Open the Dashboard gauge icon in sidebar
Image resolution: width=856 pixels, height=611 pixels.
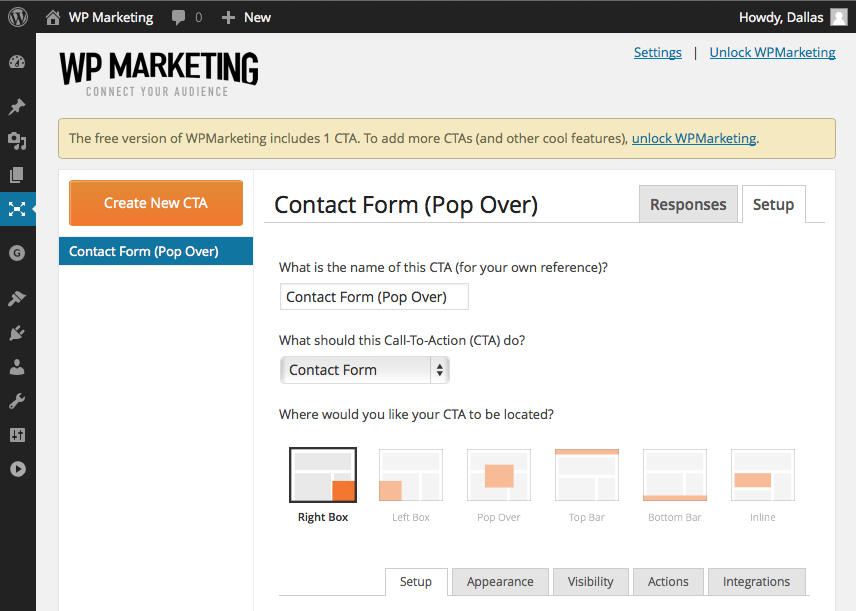pos(17,62)
